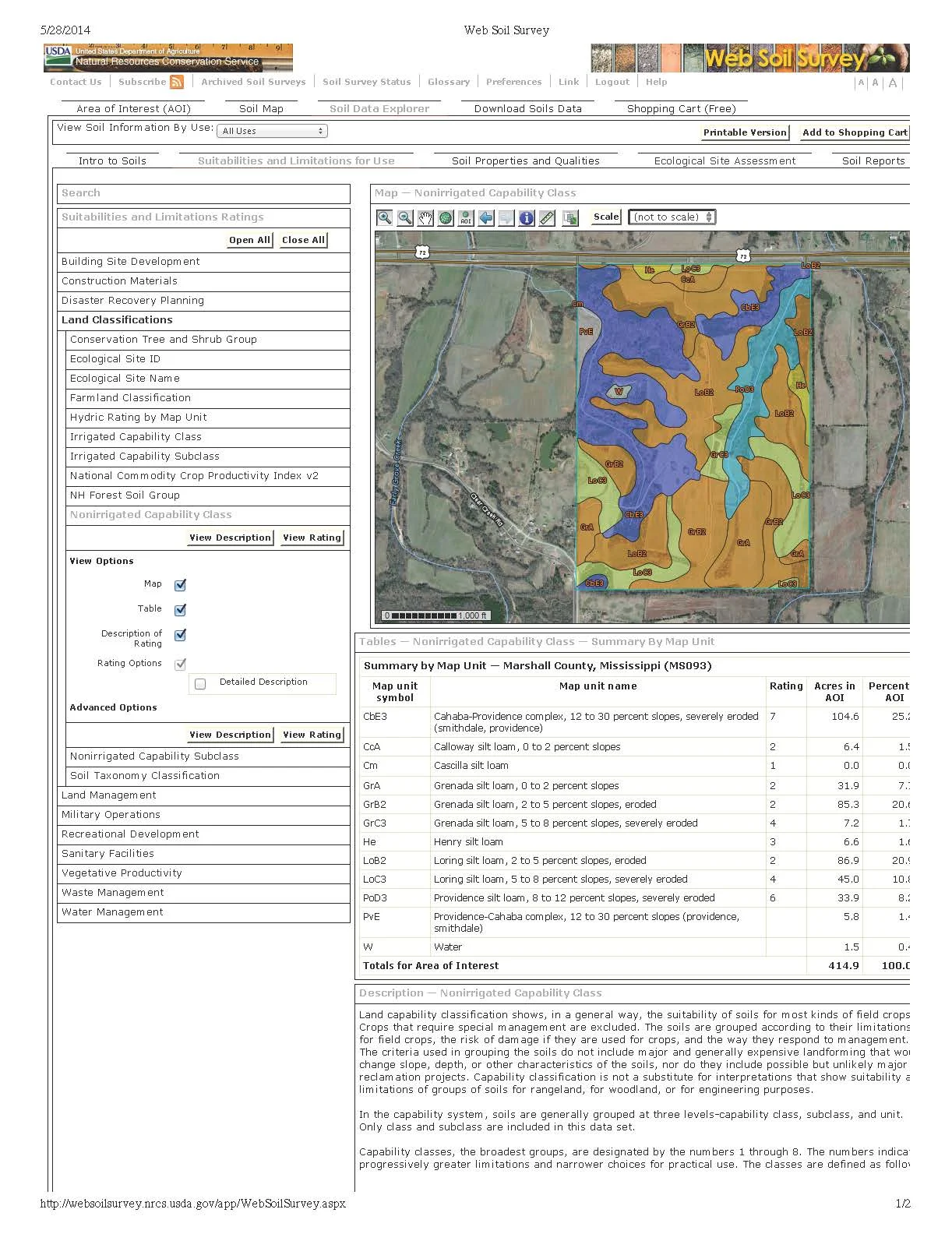952x1234 pixels.
Task: Select the Zoom In map tool
Action: (x=384, y=218)
